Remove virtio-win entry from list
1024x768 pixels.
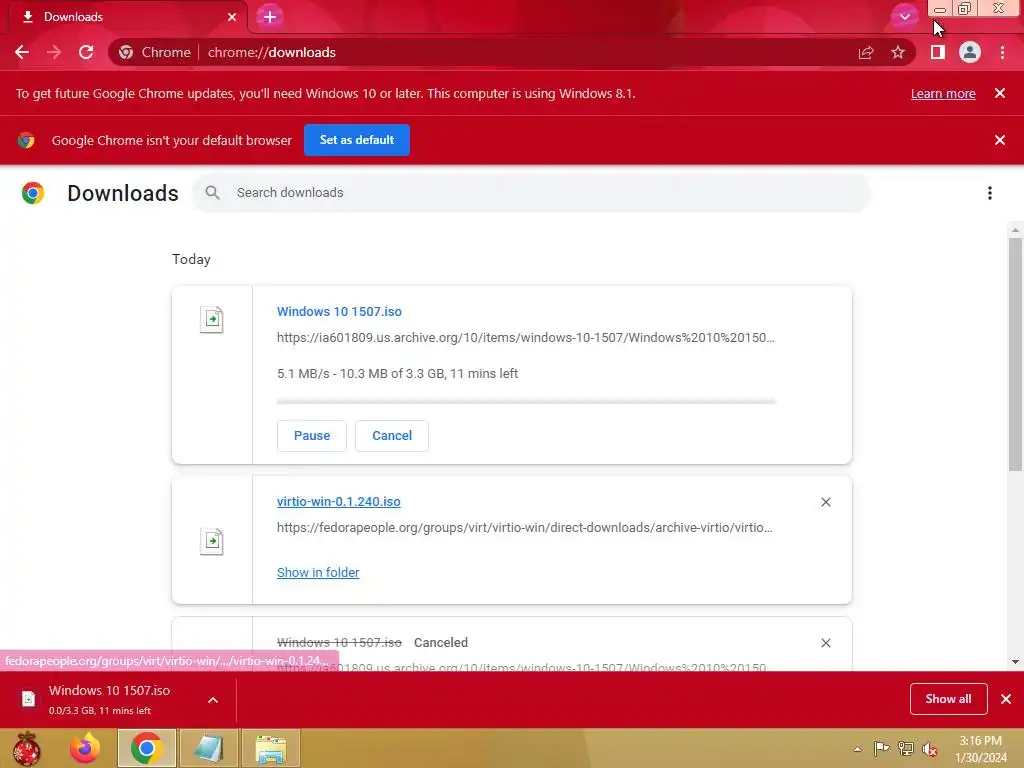(825, 502)
